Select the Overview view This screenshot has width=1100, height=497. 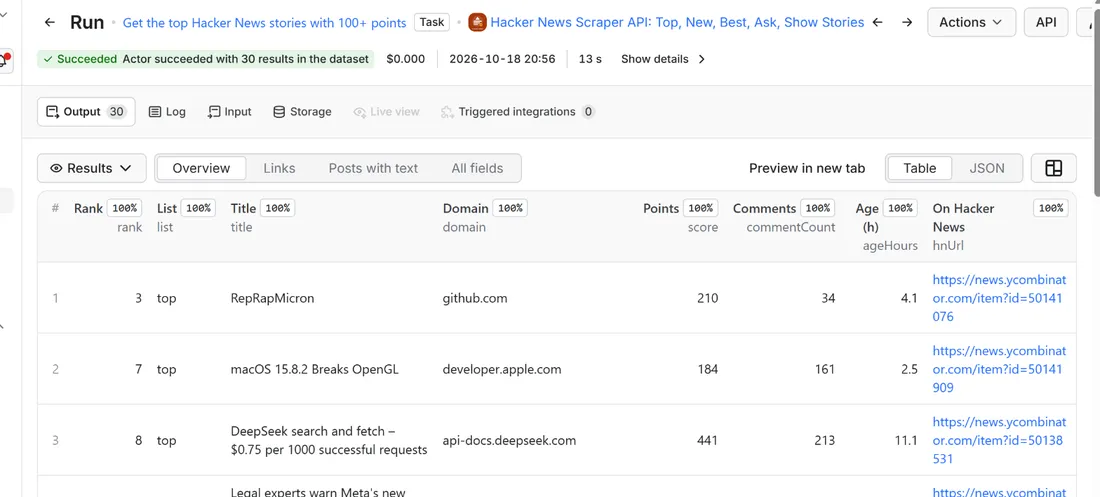click(x=201, y=168)
